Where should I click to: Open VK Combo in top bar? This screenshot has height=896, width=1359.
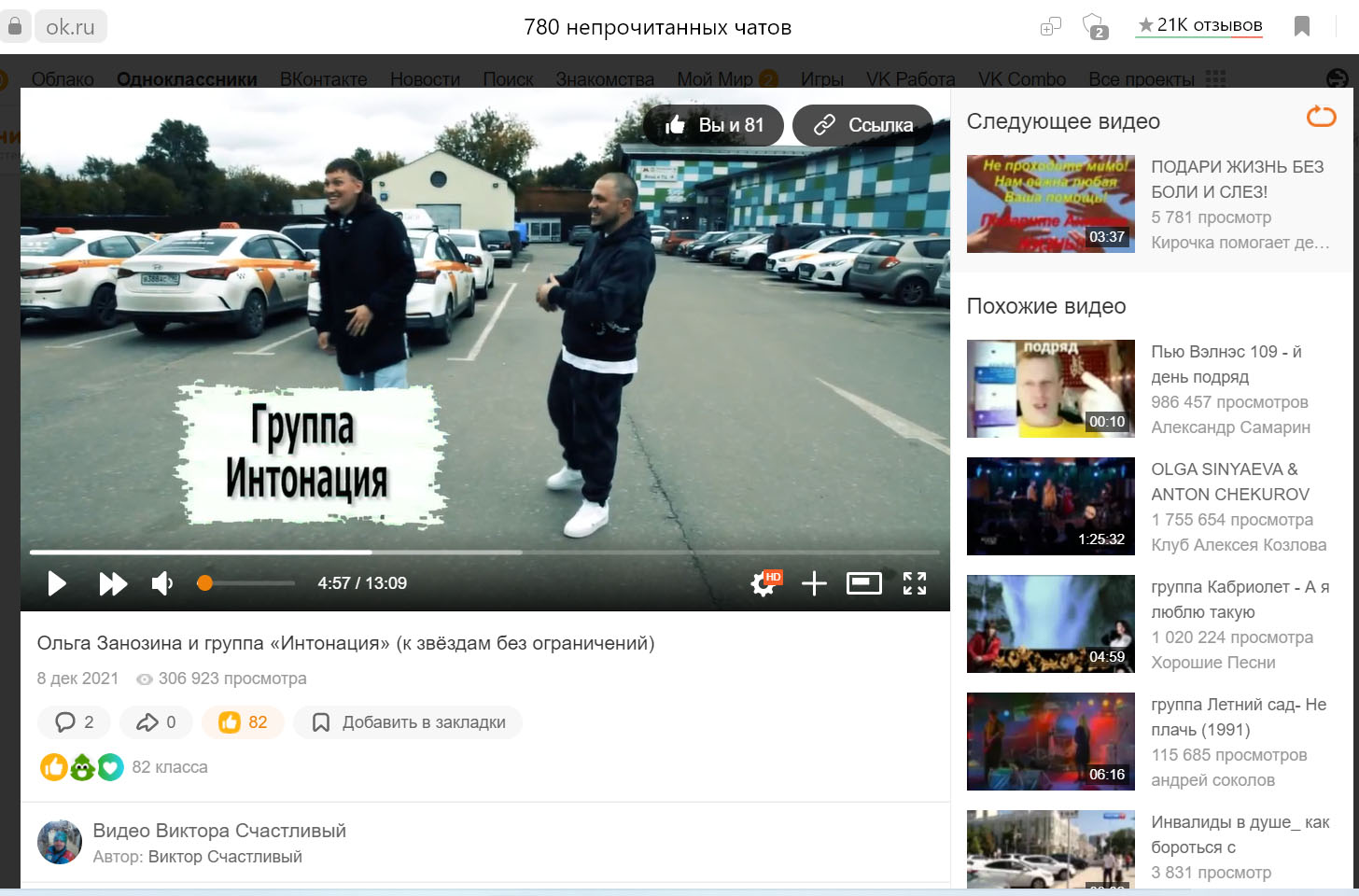(x=1022, y=79)
